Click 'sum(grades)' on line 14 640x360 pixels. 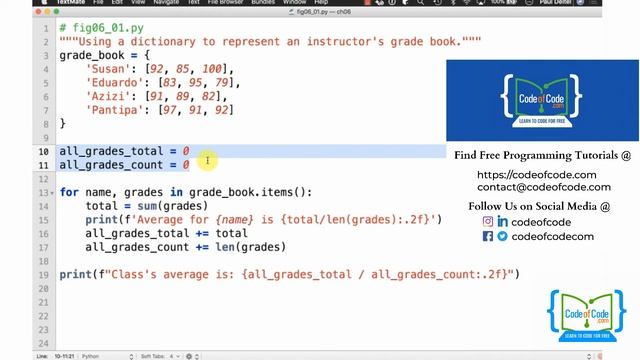pos(173,206)
